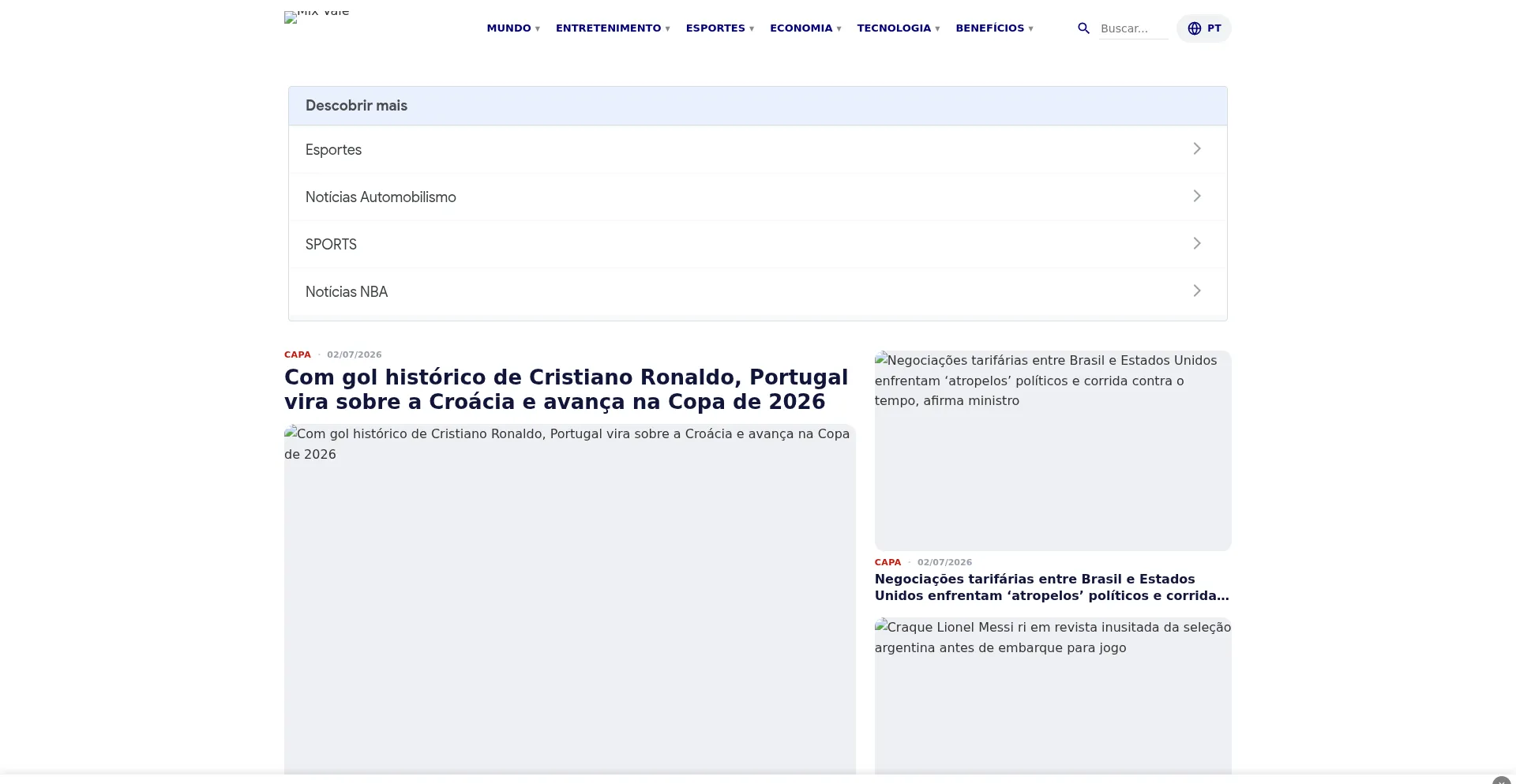
Task: Open the Notícias NBA discover link
Action: (758, 291)
